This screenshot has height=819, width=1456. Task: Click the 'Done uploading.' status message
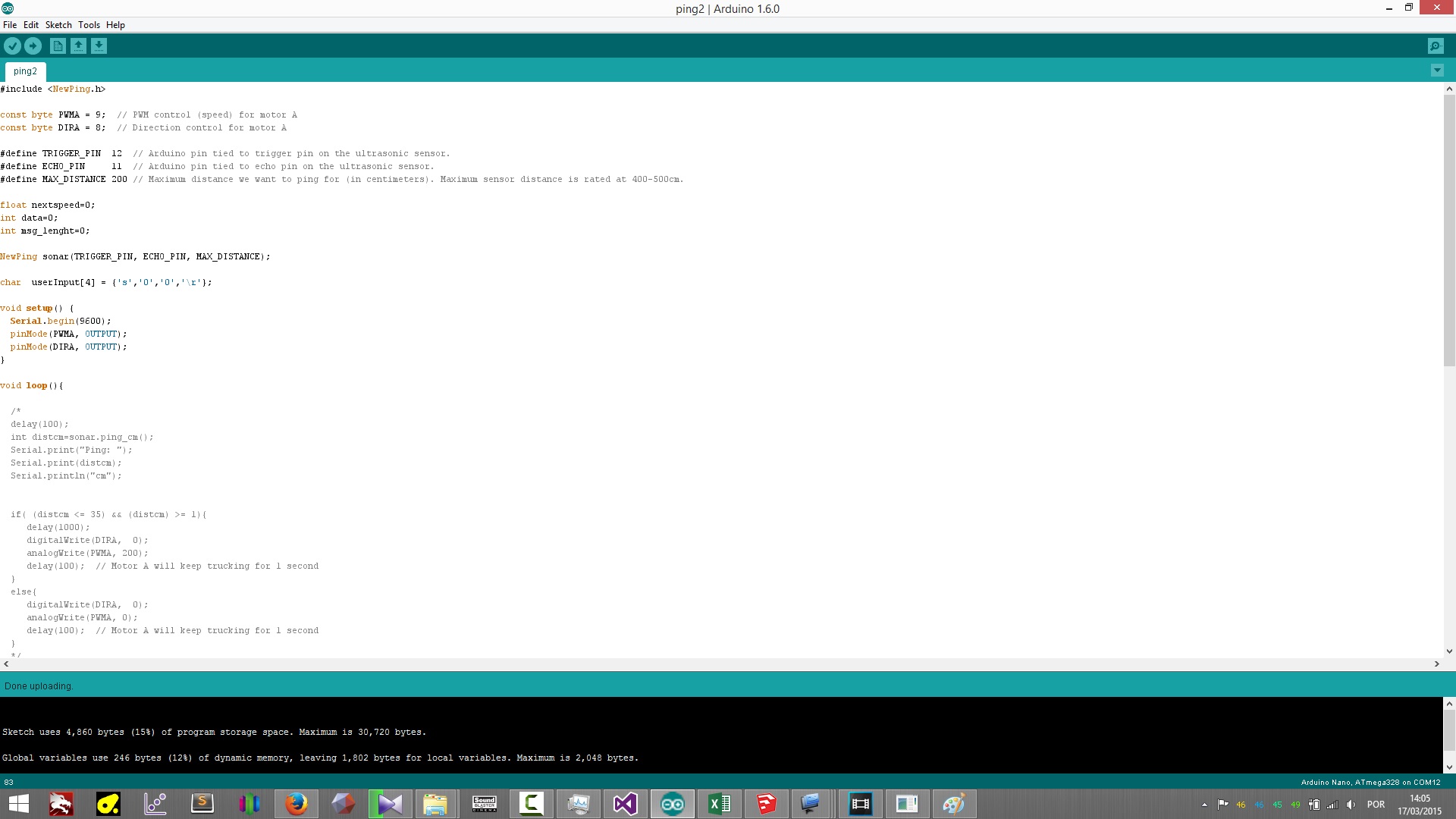39,686
